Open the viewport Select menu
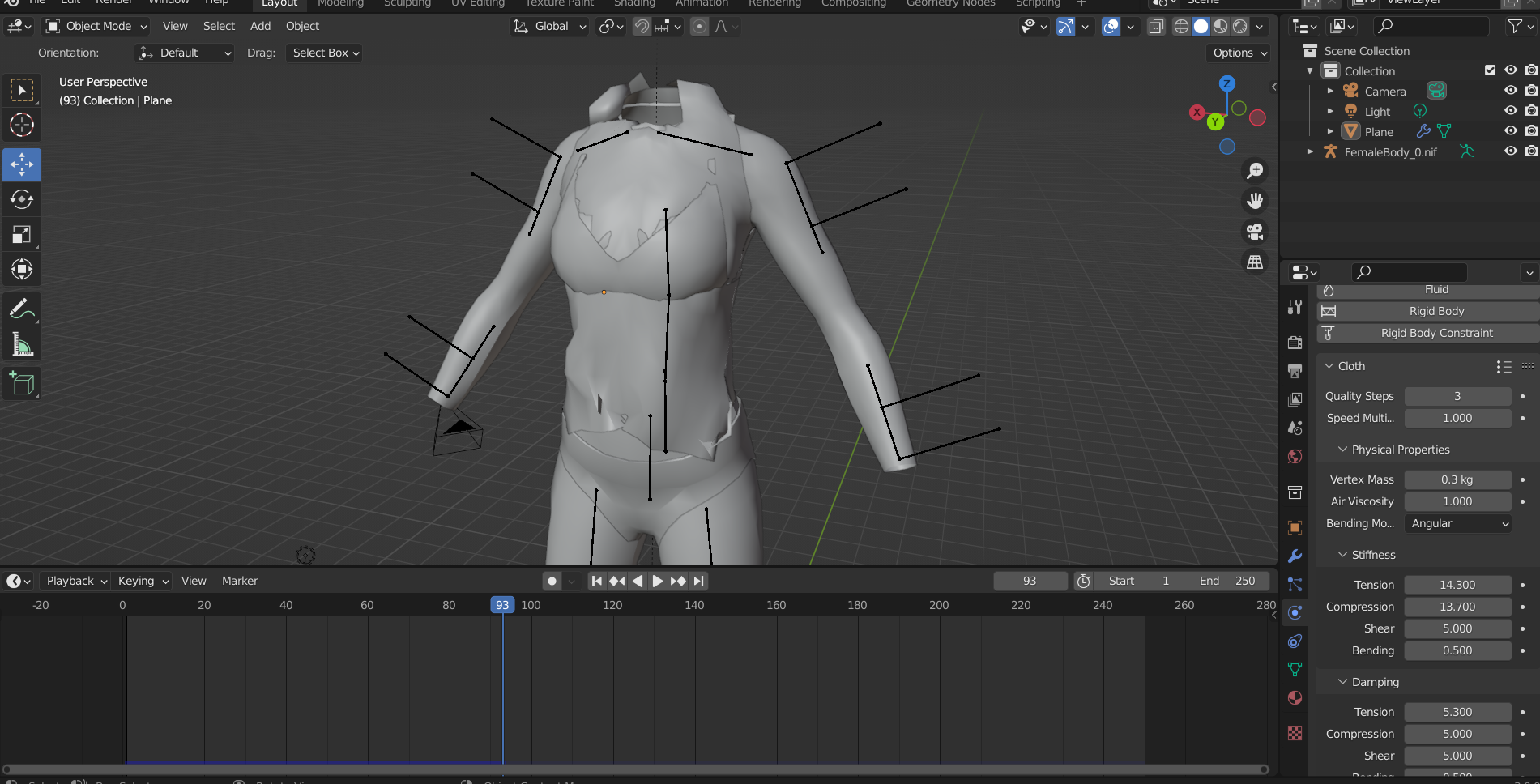1540x784 pixels. point(219,26)
